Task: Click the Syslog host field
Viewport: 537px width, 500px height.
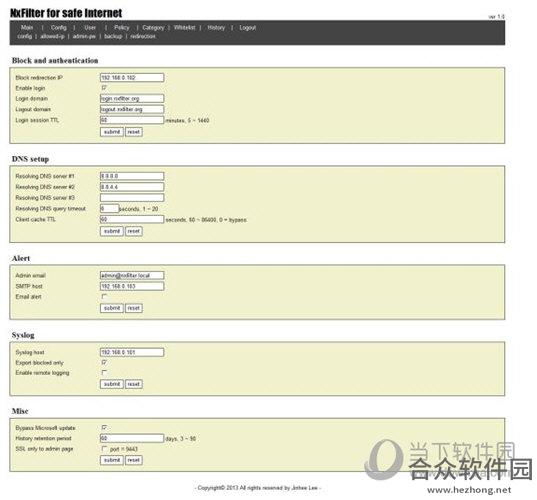Action: [x=132, y=352]
